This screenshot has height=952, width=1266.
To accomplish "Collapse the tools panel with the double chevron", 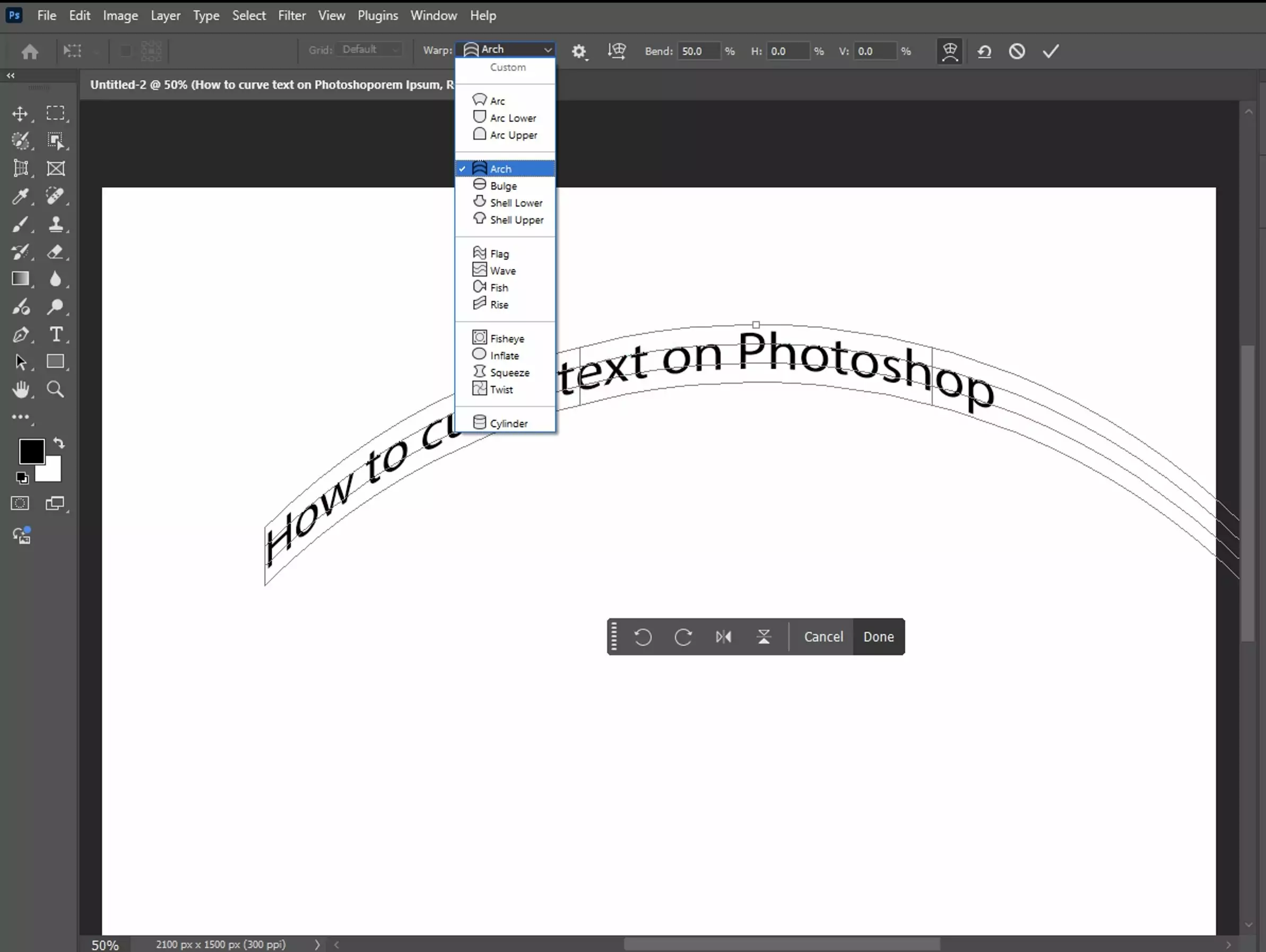I will 10,75.
